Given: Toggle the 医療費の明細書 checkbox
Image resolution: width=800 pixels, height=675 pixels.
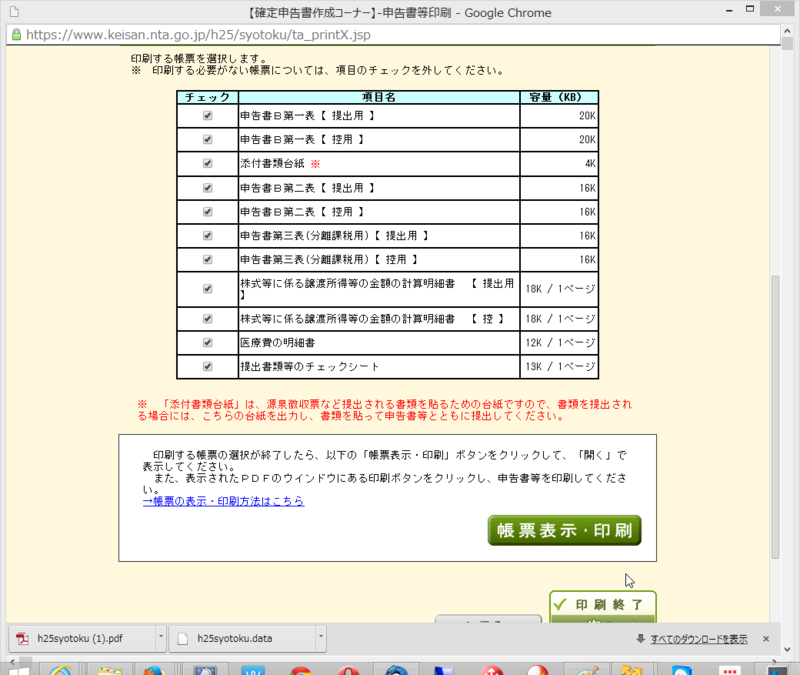Looking at the screenshot, I should pyautogui.click(x=207, y=342).
